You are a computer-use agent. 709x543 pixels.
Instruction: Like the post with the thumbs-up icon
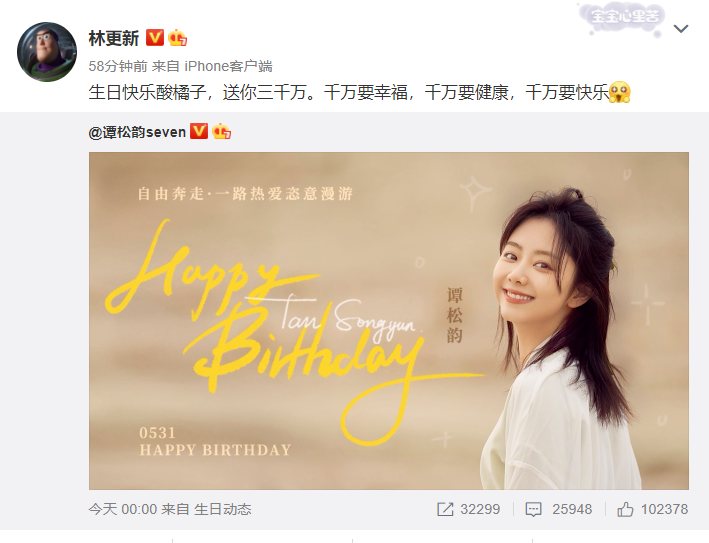[625, 510]
